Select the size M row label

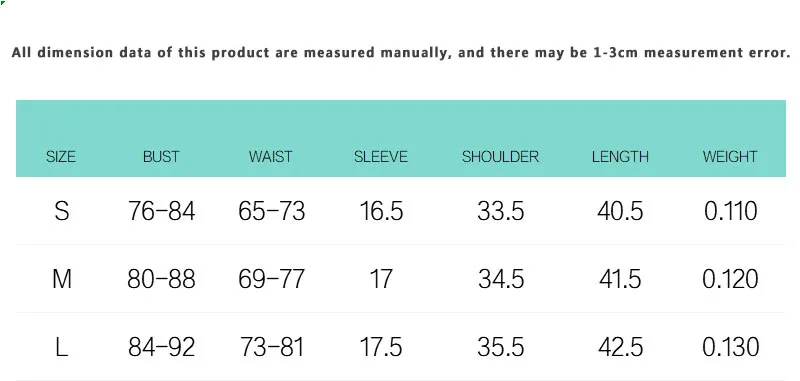click(62, 279)
